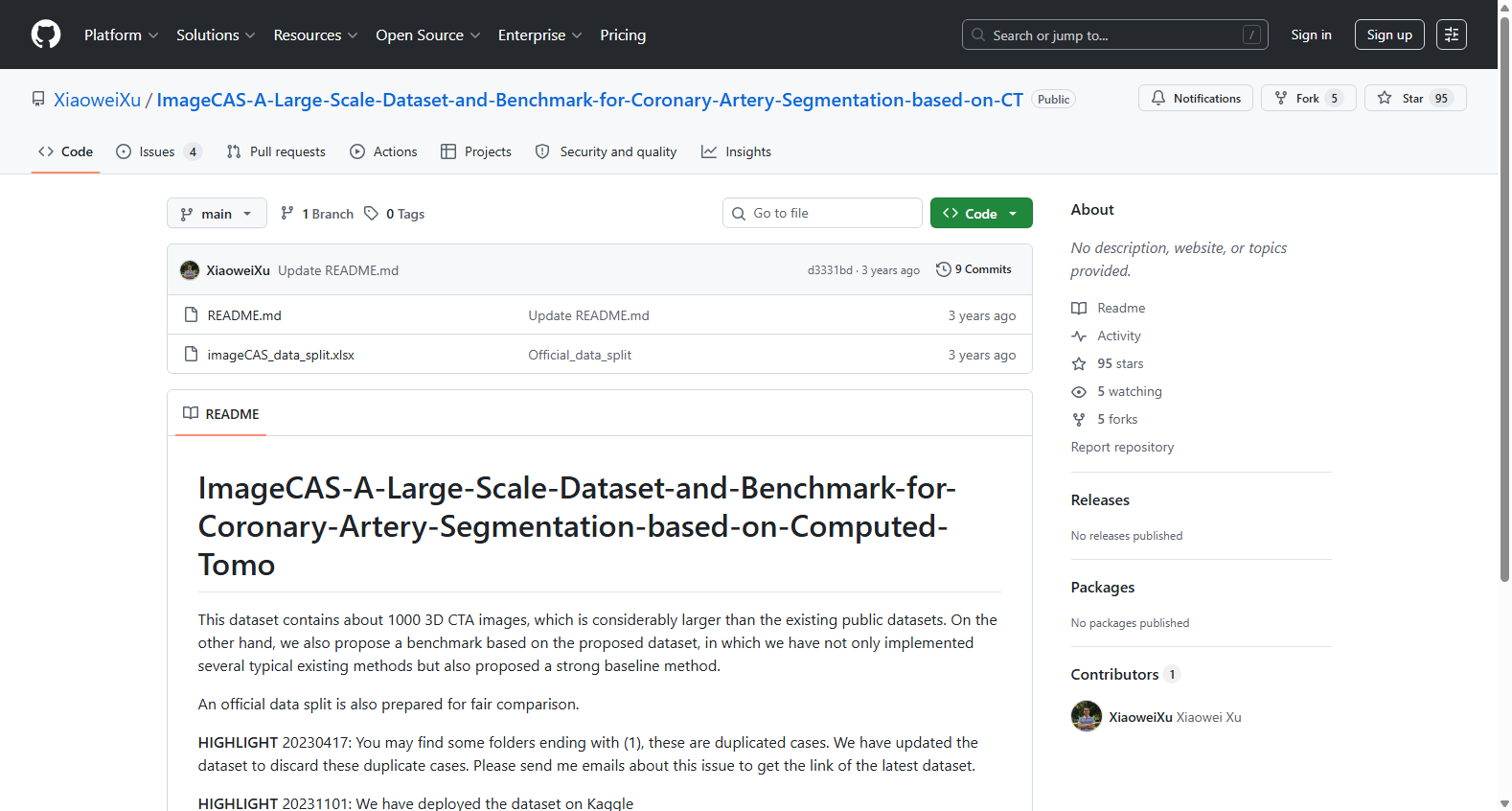Viewport: 1512px width, 811px height.
Task: Select the README tab header
Action: [x=221, y=413]
